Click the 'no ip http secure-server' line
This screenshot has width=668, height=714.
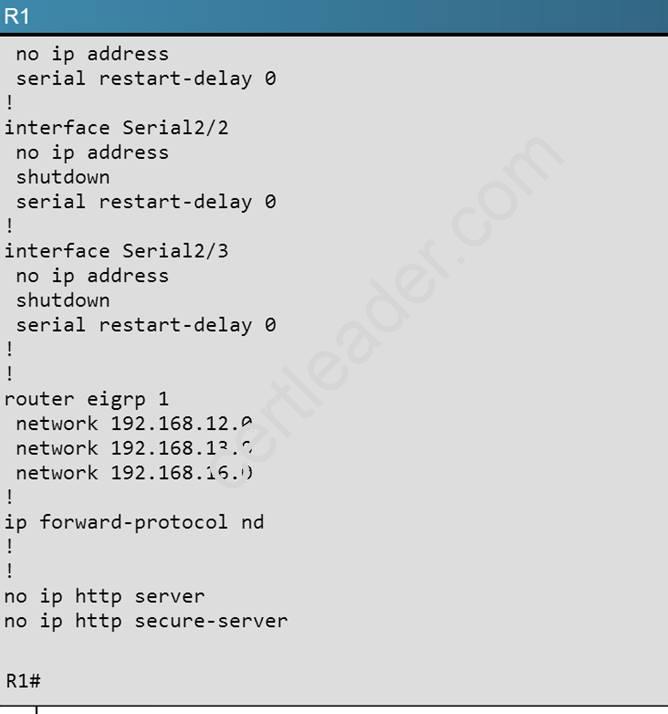pyautogui.click(x=146, y=621)
